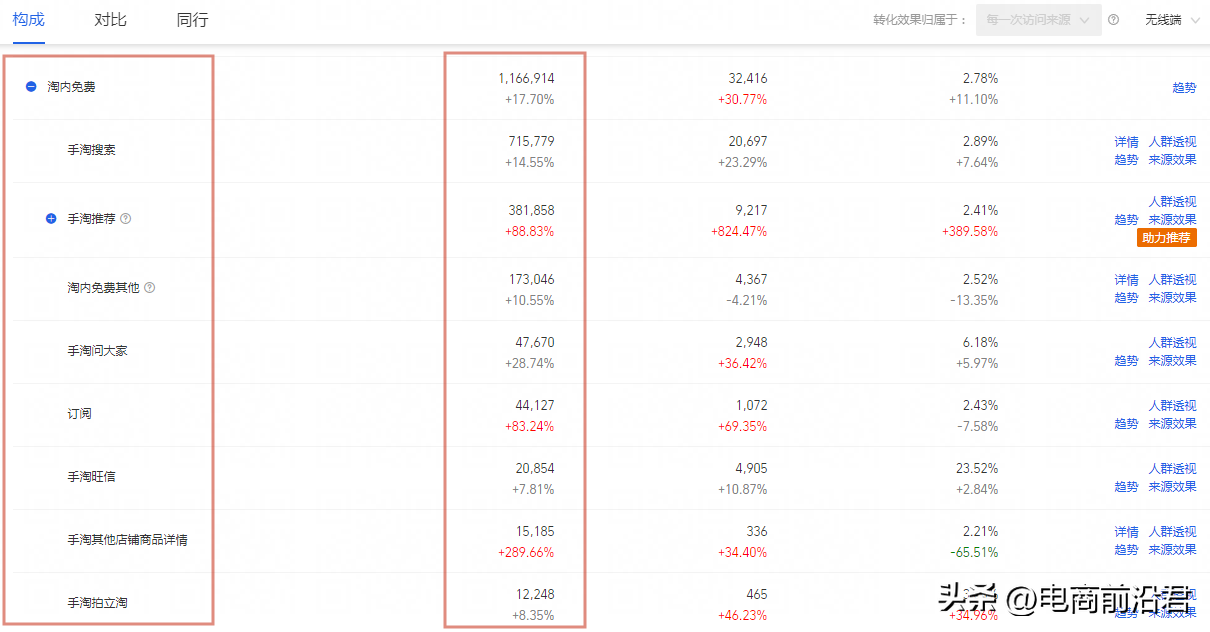
Task: Open 趋势 link for 手淘问大家 row
Action: [1126, 361]
